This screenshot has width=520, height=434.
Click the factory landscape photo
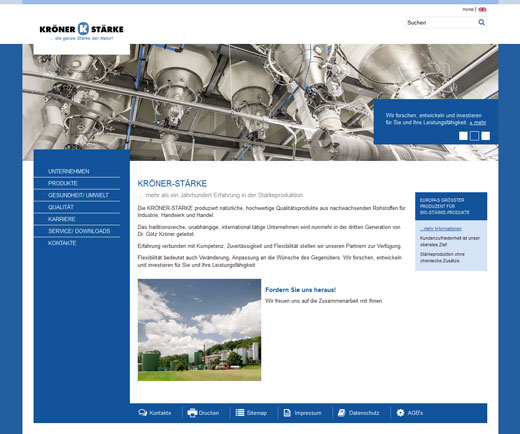coord(199,330)
